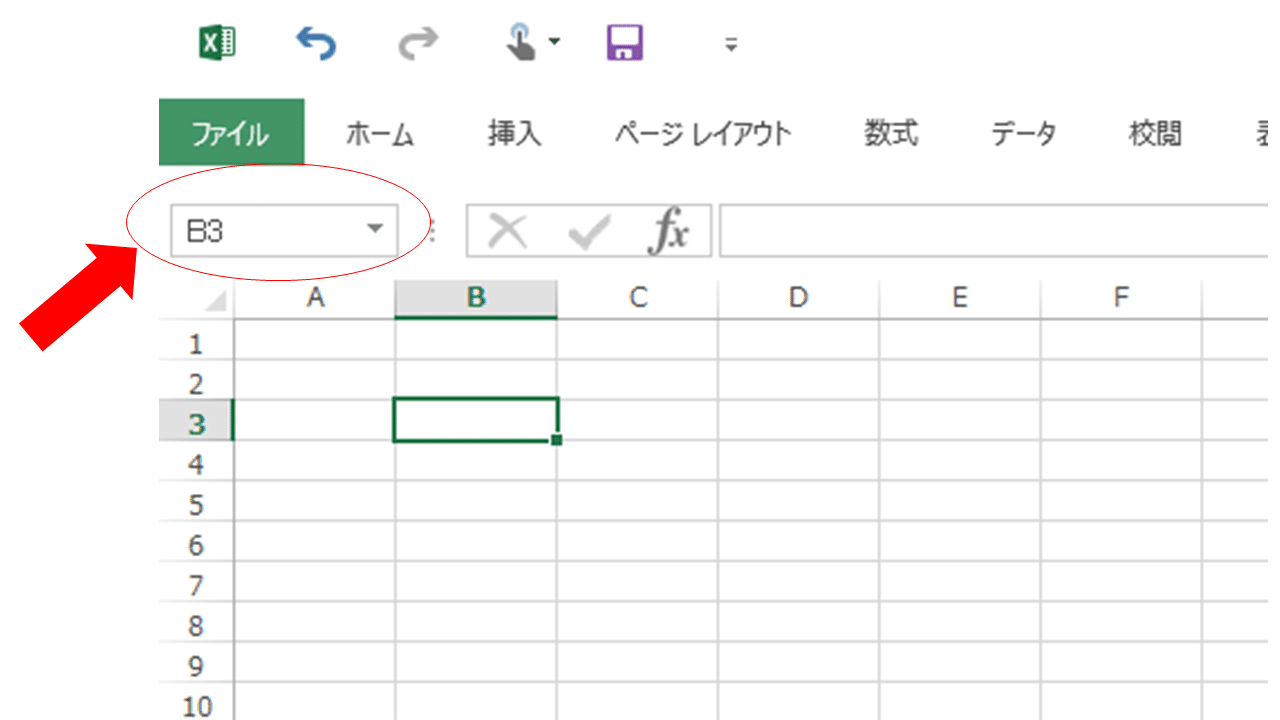The image size is (1280, 720).
Task: Save the workbook with floppy icon
Action: [624, 43]
